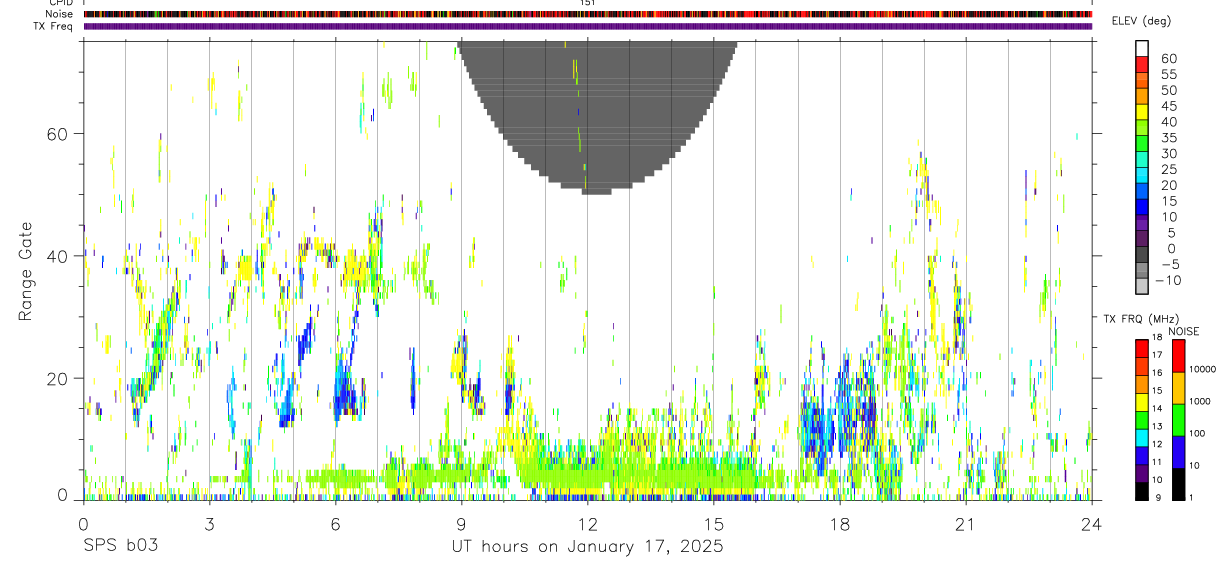Click the white top swatch of ELEV colorbar

tap(1142, 49)
